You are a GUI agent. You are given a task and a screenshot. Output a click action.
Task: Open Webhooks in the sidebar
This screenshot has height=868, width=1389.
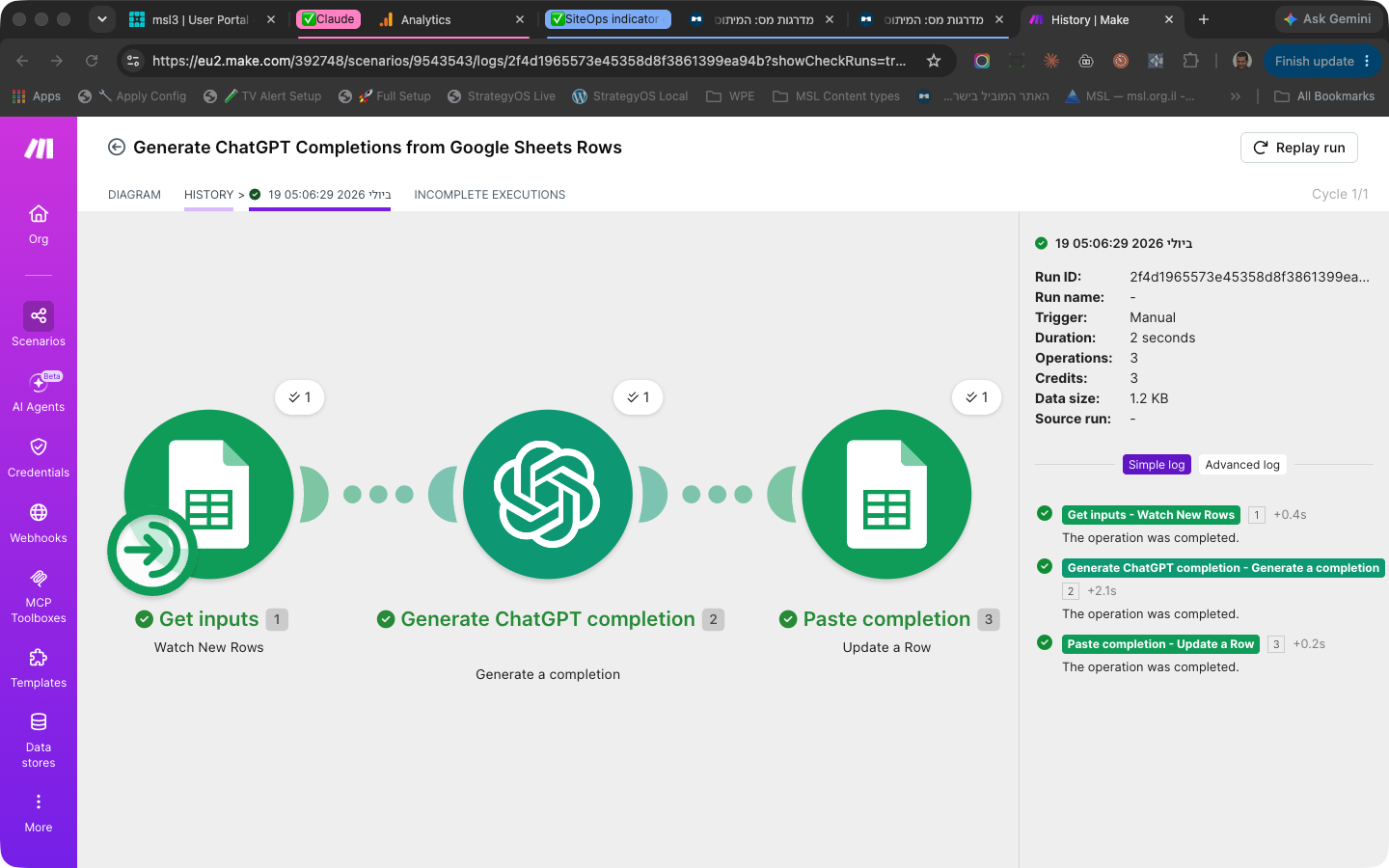coord(39,523)
